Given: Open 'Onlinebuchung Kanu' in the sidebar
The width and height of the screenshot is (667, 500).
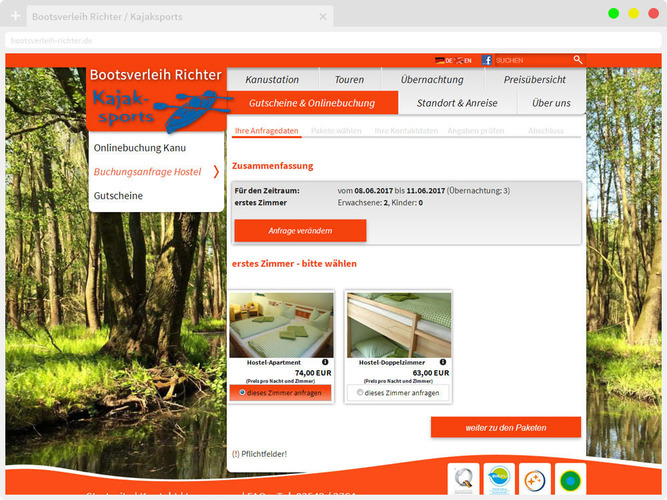Looking at the screenshot, I should [140, 148].
